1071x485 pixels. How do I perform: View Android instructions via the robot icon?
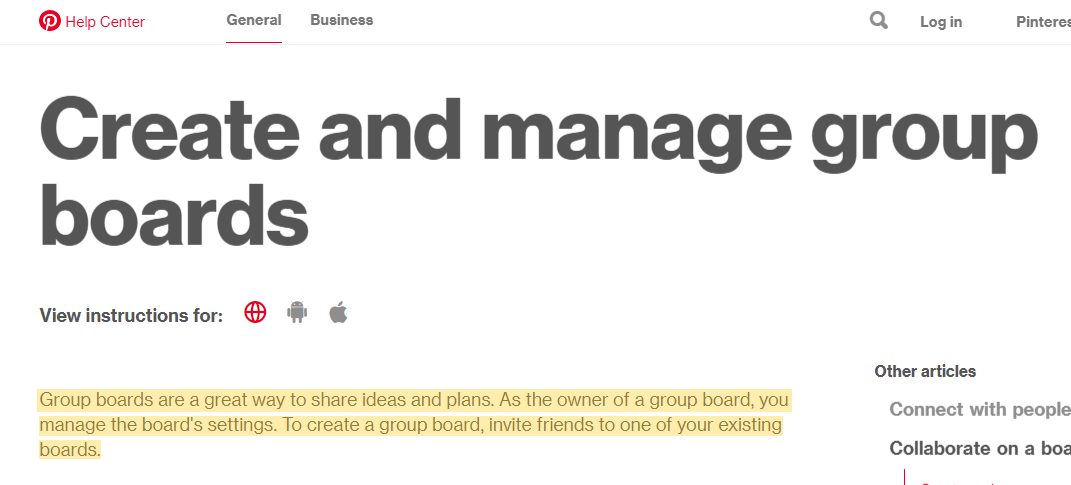click(297, 313)
